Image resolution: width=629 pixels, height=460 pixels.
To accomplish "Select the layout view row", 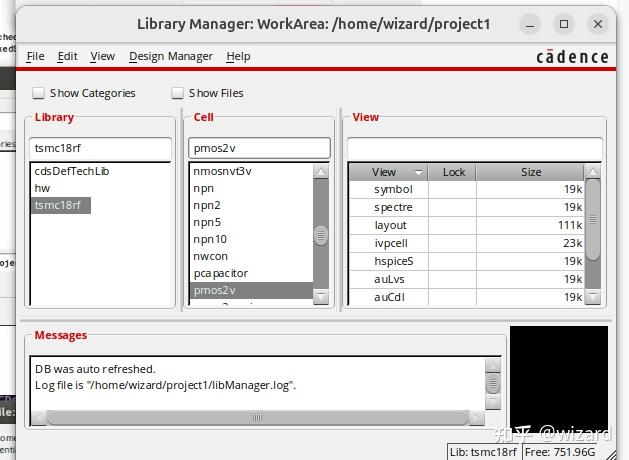I will click(x=467, y=225).
